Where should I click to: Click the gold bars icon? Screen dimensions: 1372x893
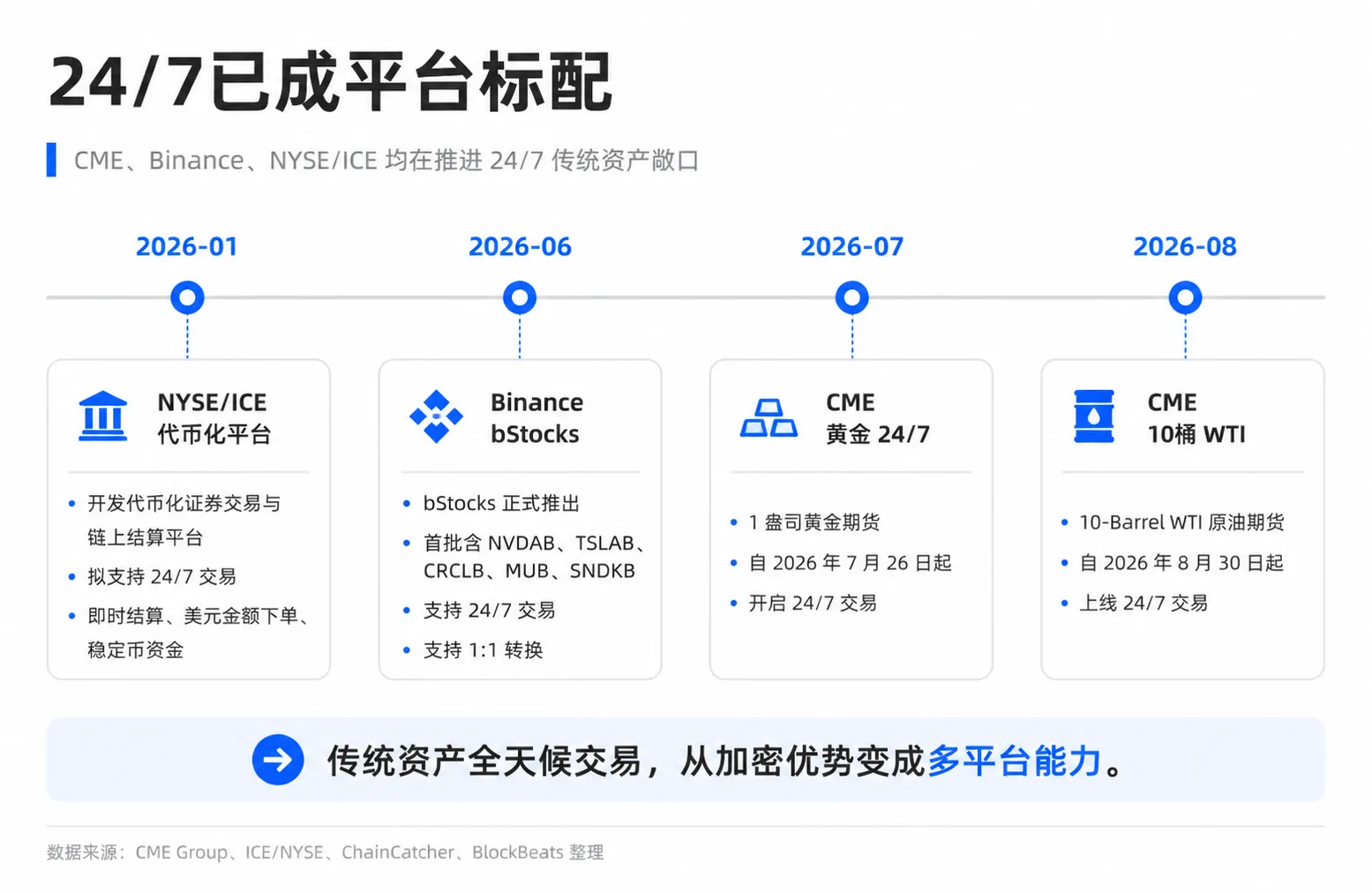768,418
